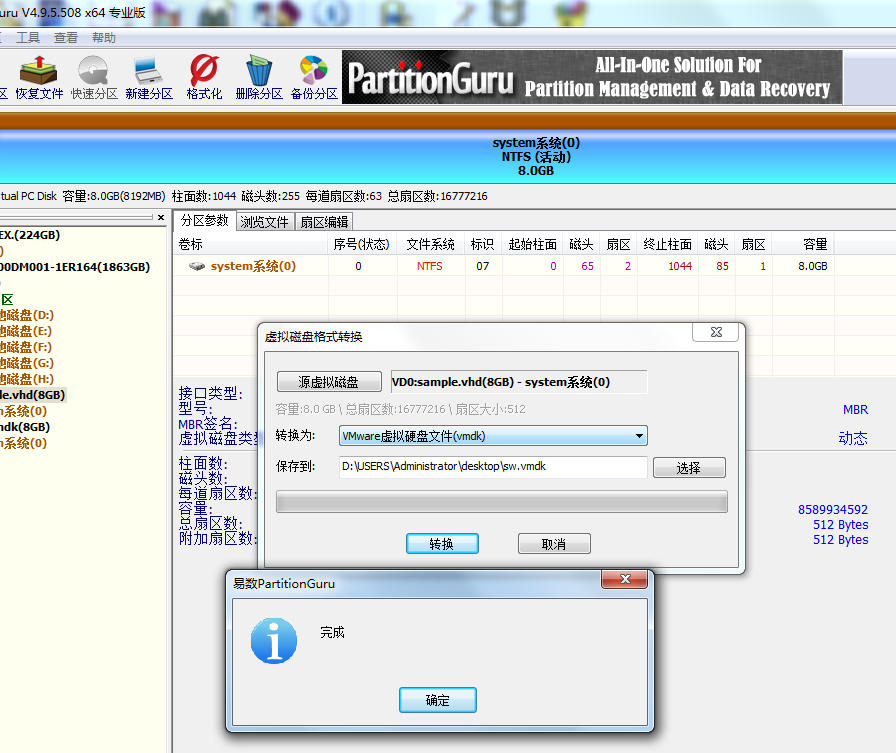The height and width of the screenshot is (753, 896).
Task: Switch to the 分区参数 tab
Action: point(205,221)
